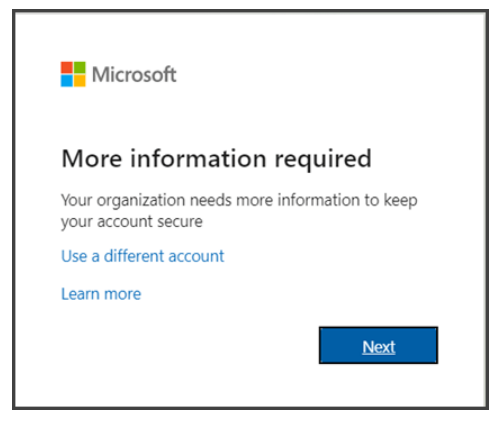Click the Microsoft four-square logo
This screenshot has width=501, height=421.
[73, 74]
